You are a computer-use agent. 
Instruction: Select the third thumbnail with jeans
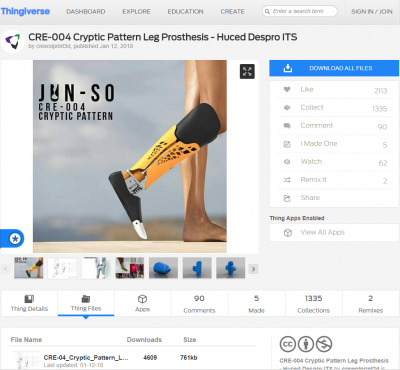click(96, 268)
